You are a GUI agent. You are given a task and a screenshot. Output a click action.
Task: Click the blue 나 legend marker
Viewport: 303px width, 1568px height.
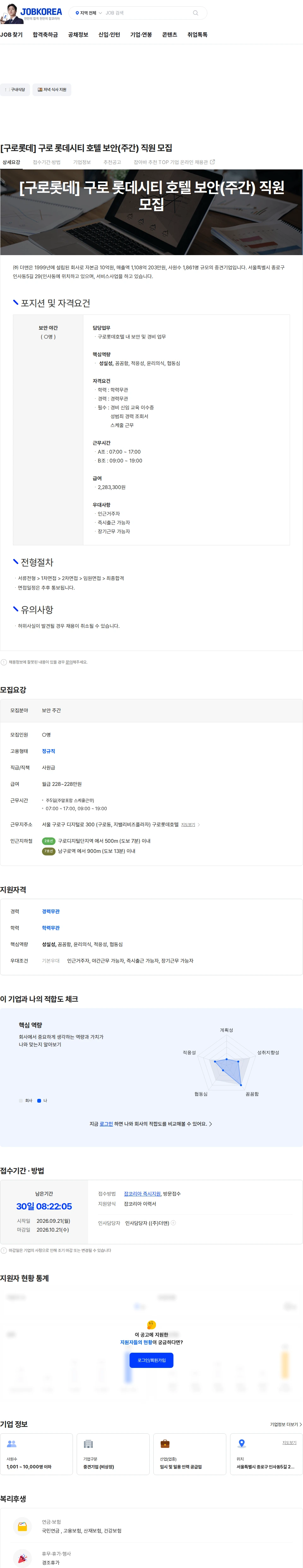click(x=39, y=1100)
